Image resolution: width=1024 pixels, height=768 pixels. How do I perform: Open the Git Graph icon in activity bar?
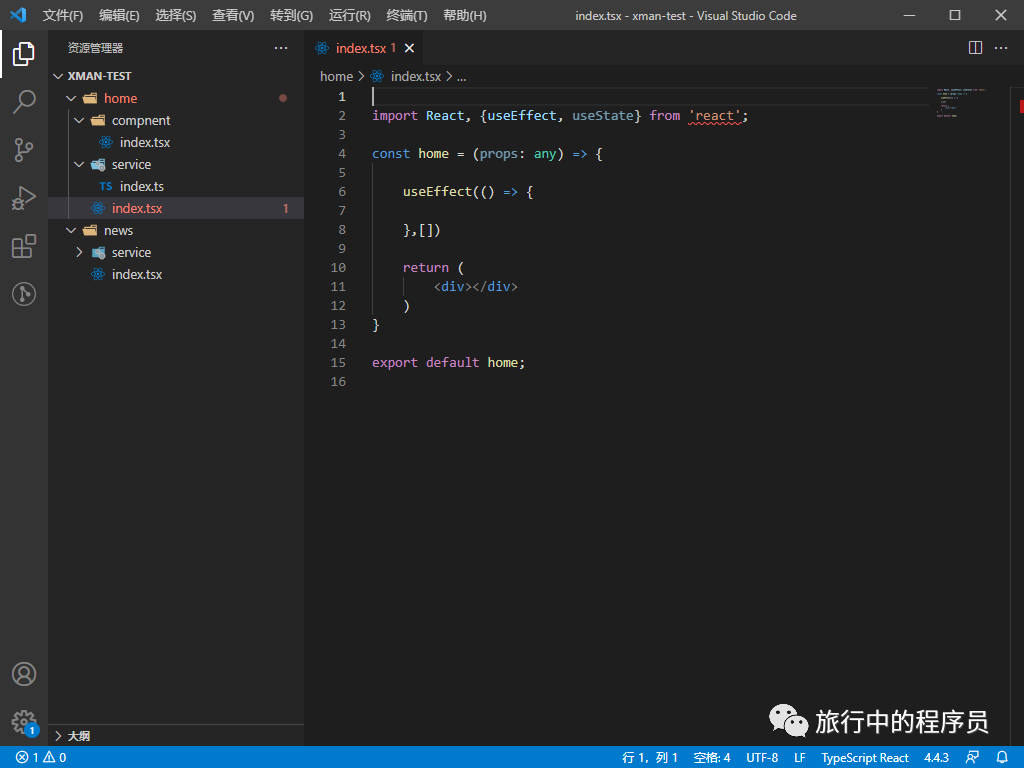(24, 294)
